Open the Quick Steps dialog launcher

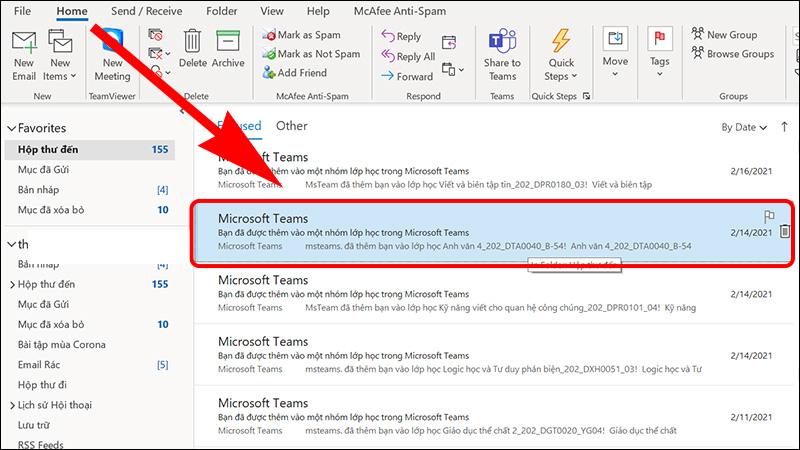(586, 96)
